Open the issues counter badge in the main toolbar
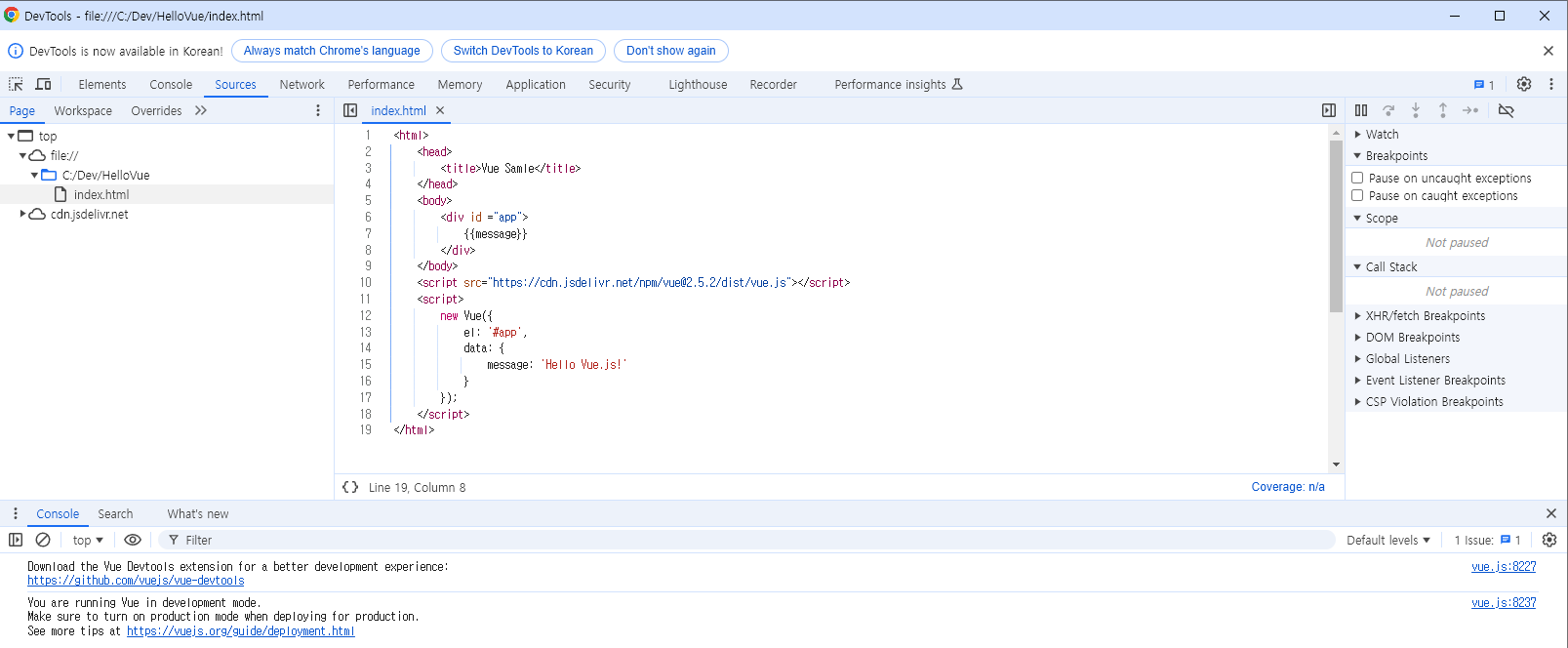 (x=1484, y=85)
